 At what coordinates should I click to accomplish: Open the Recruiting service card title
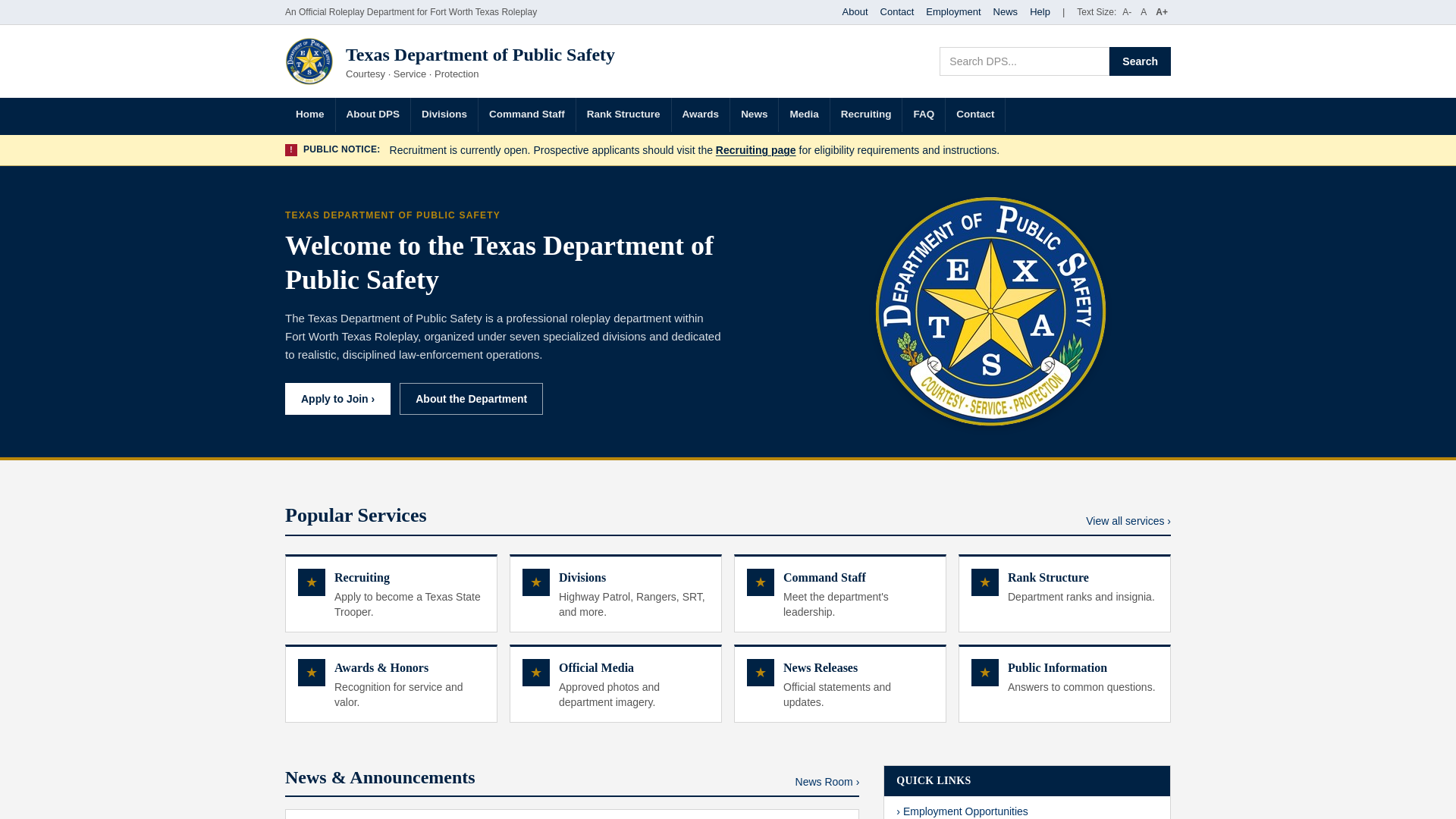pos(362,578)
